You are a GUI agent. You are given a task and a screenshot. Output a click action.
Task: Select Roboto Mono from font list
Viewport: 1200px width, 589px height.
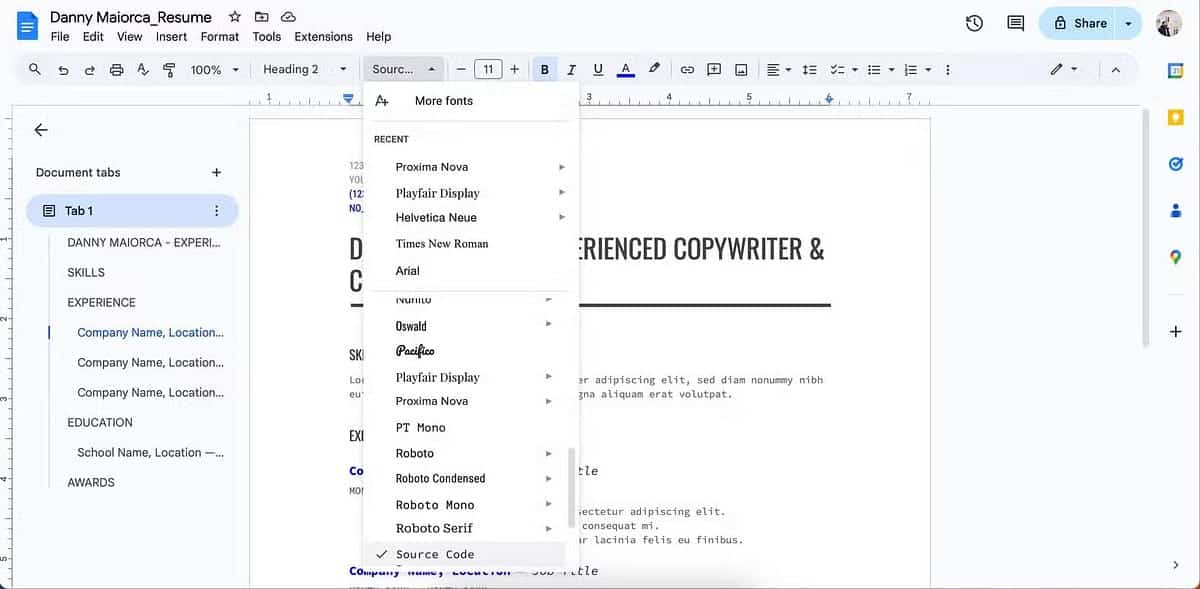435,505
